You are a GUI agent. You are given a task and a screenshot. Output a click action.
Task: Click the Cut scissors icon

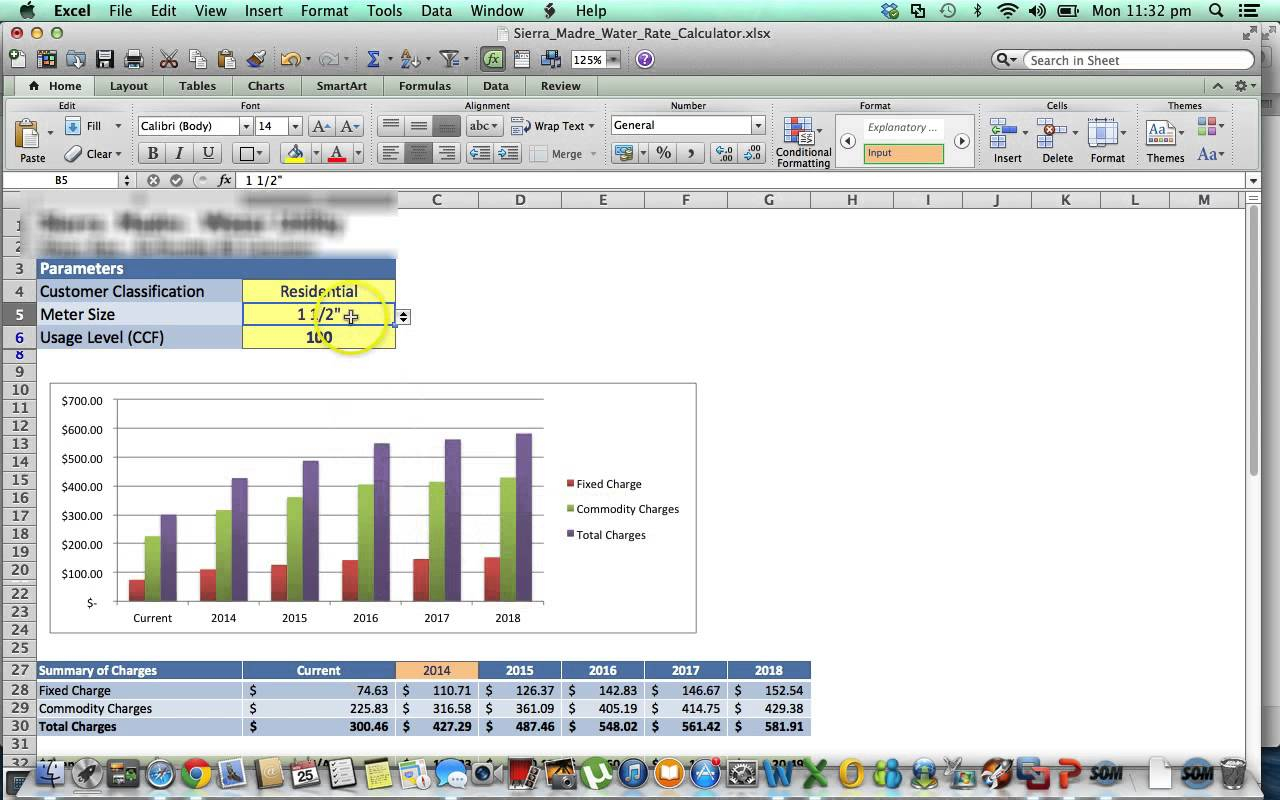pos(168,59)
